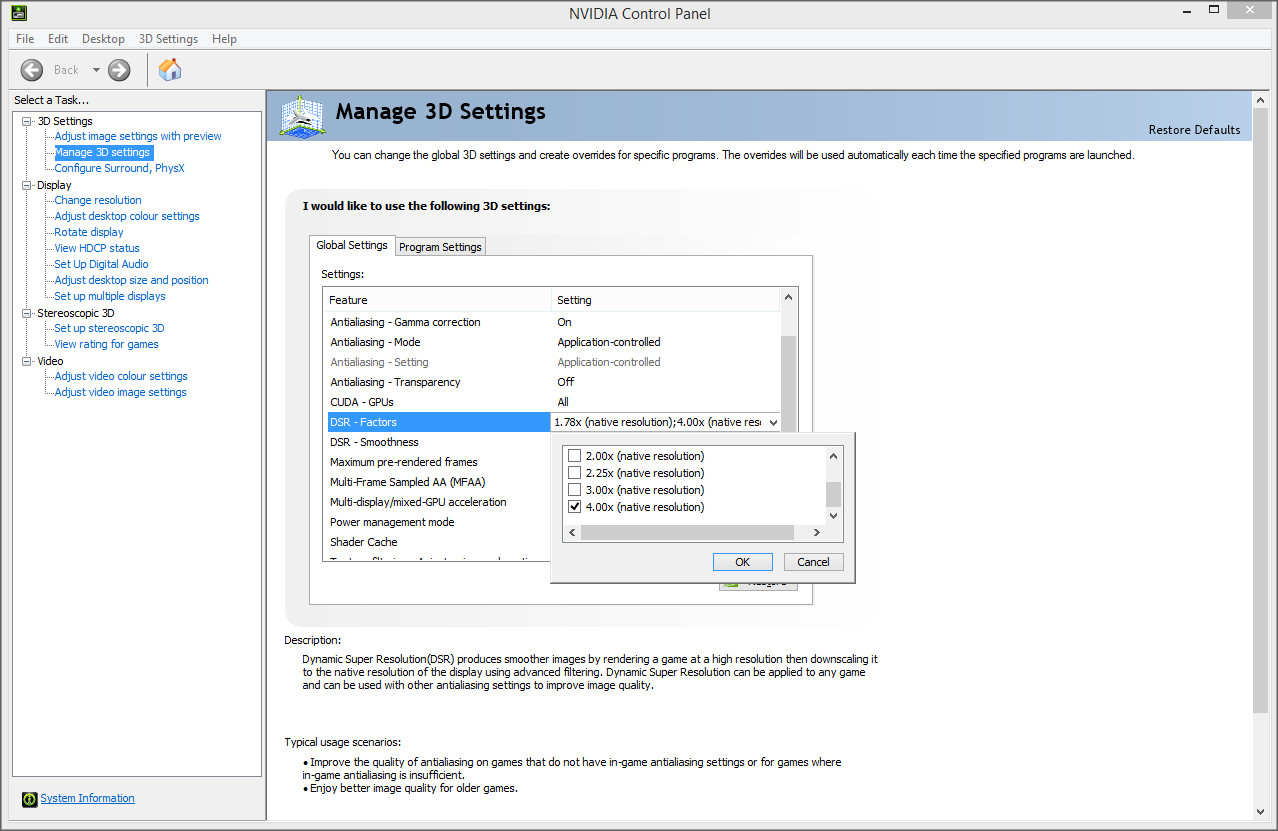Image resolution: width=1278 pixels, height=831 pixels.
Task: Open Adjust desktop size and position
Action: [x=131, y=280]
